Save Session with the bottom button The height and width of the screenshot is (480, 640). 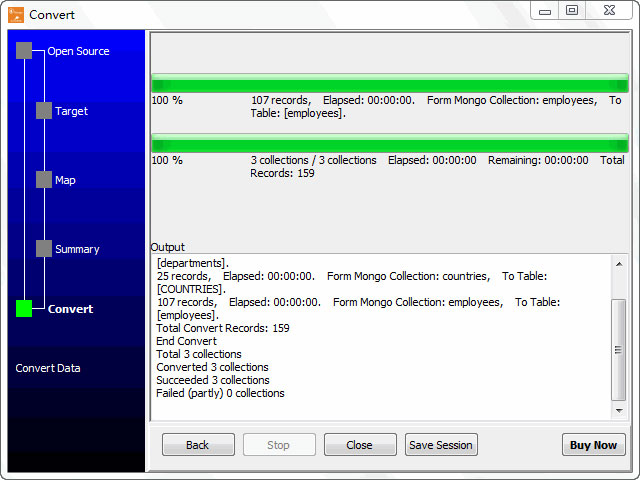pos(441,444)
